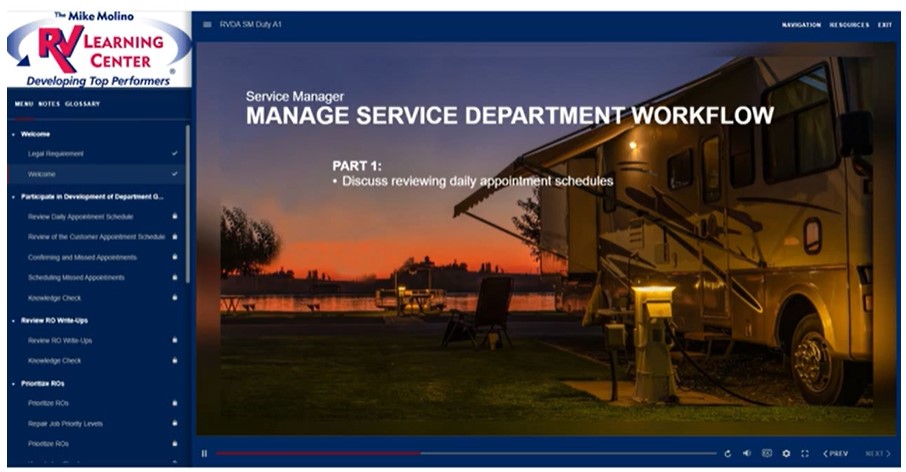Click lock icon beside Review Daily Appointment Schedule
This screenshot has height=472, width=906.
click(x=174, y=216)
